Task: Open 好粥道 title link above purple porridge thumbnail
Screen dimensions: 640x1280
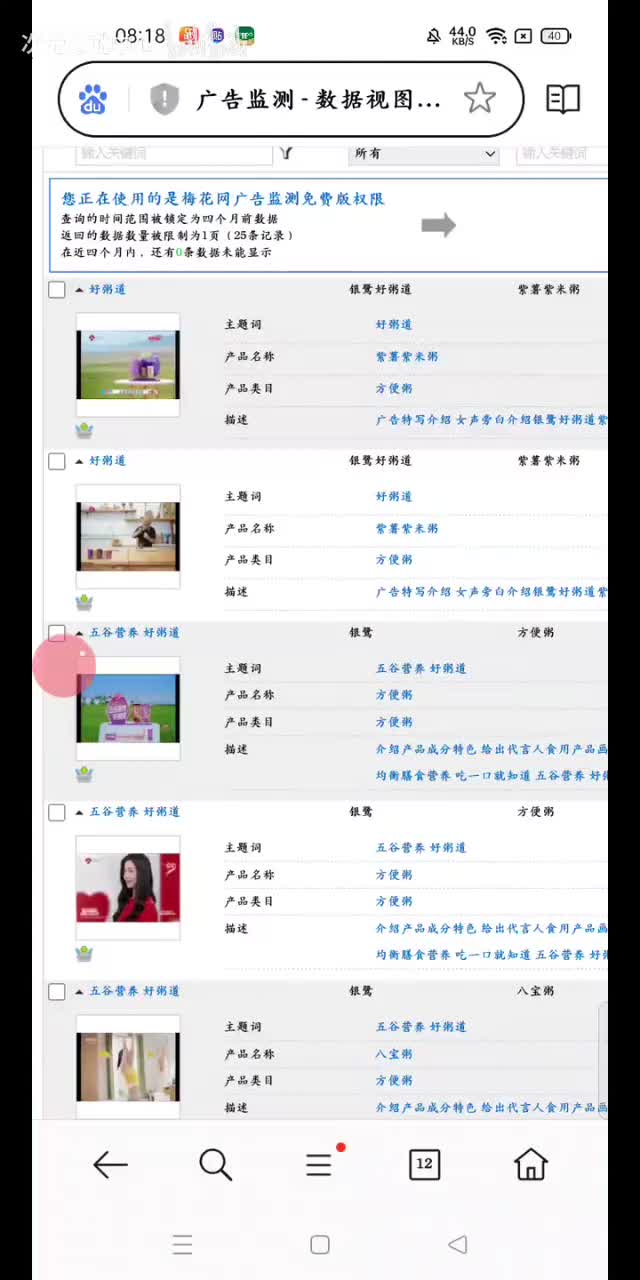Action: tap(107, 289)
